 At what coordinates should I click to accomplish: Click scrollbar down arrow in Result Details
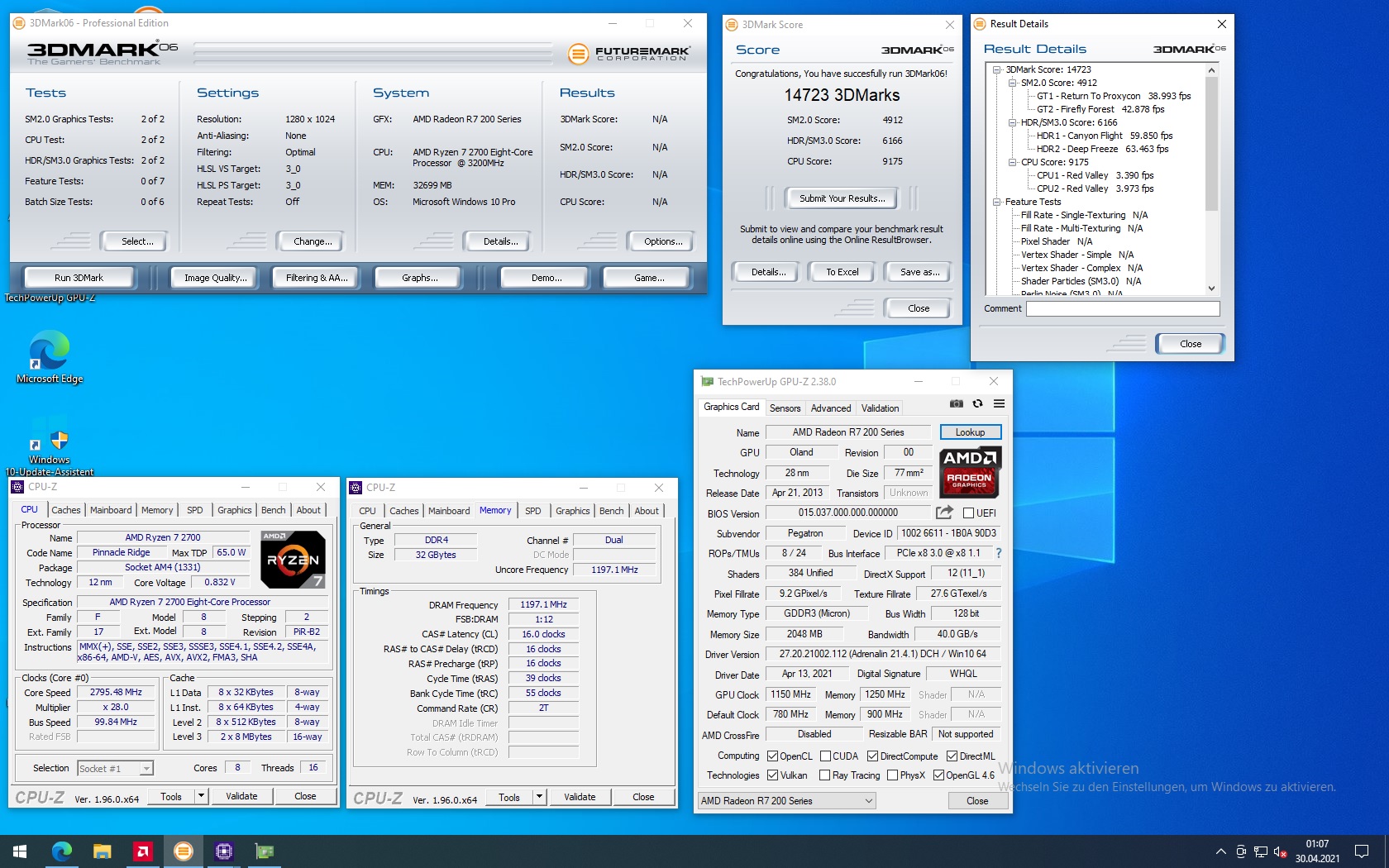click(1211, 289)
